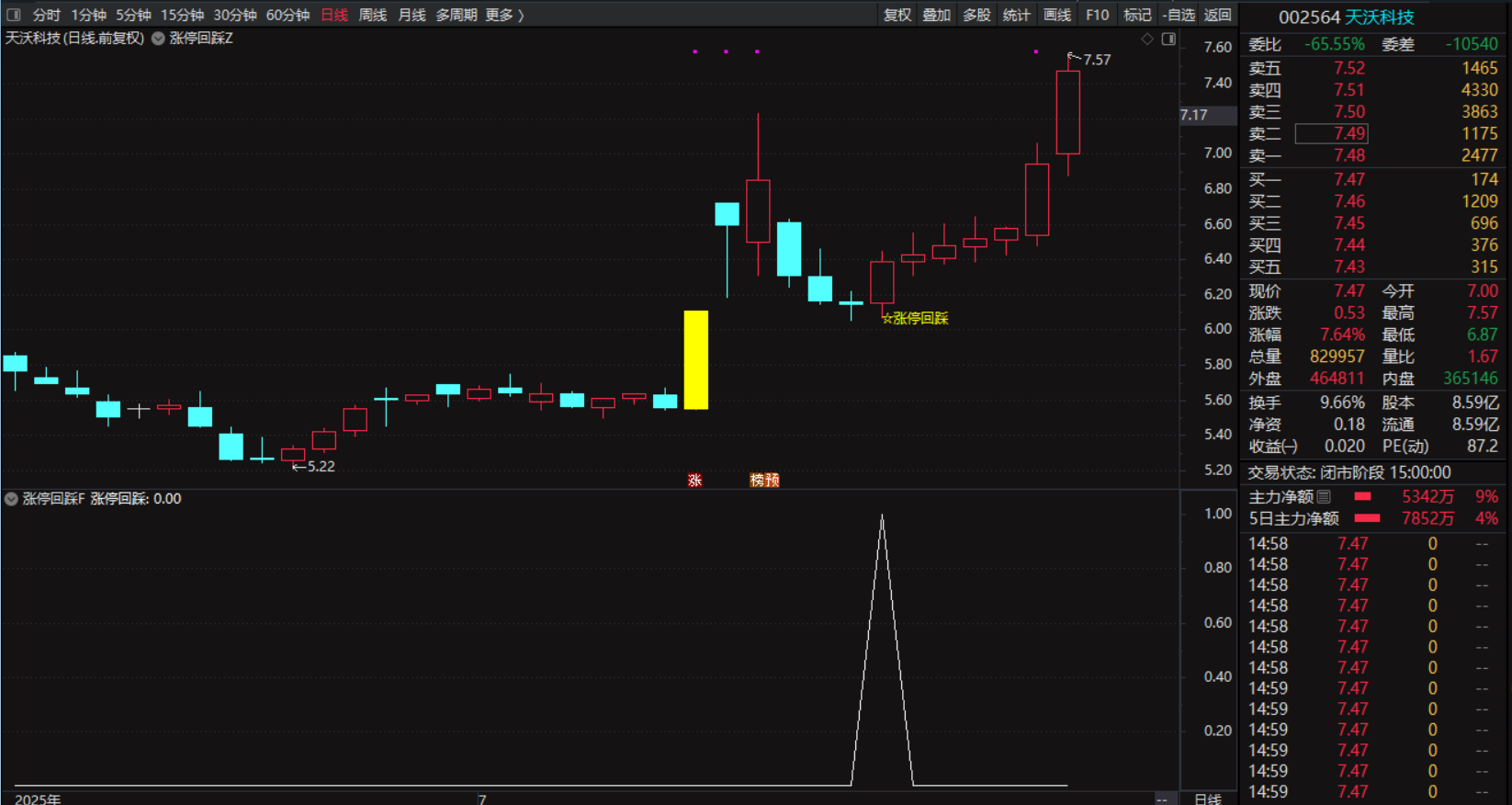Click the 返回 back button

click(1217, 15)
